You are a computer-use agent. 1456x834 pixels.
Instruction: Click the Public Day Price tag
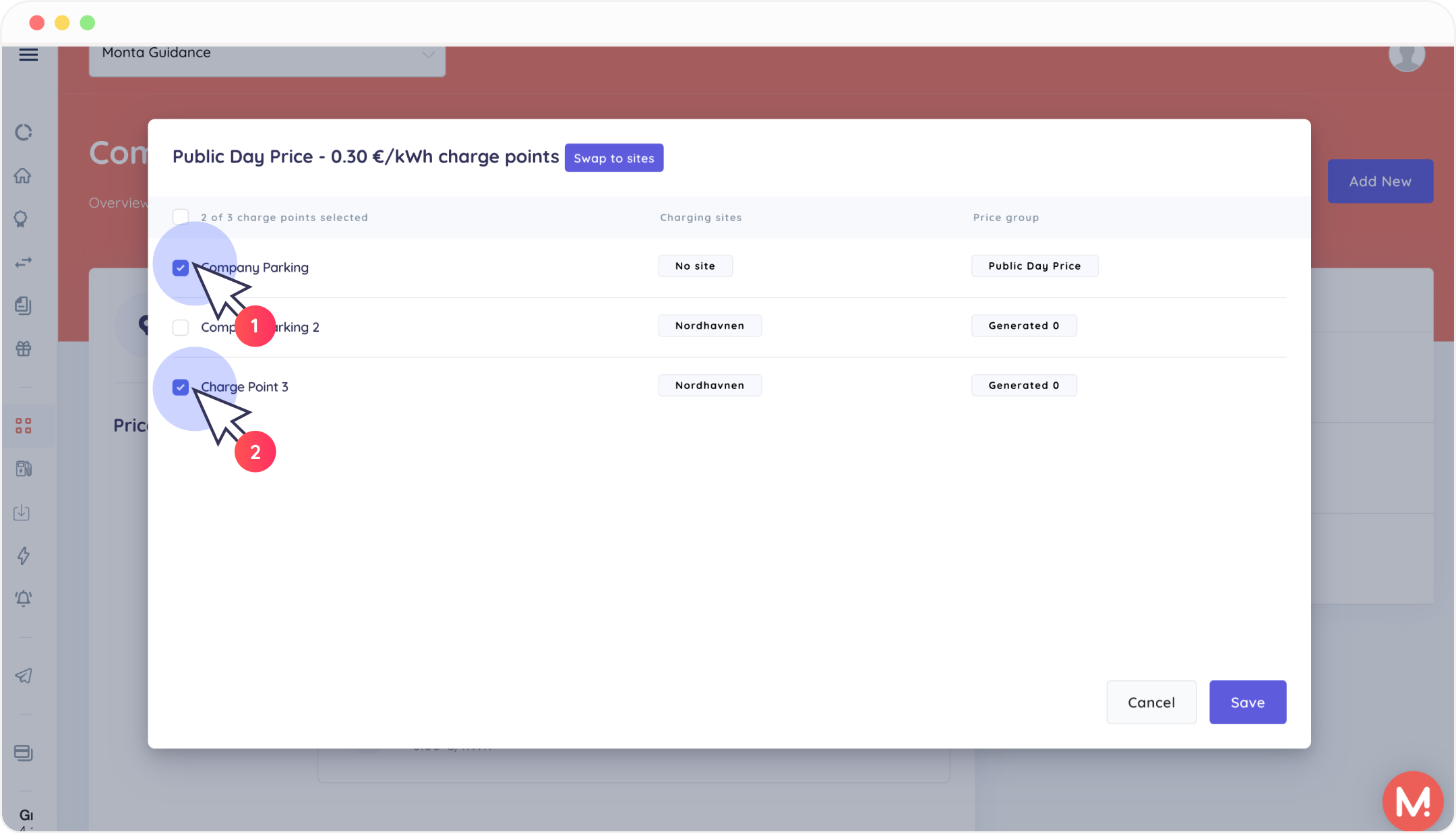click(1035, 266)
